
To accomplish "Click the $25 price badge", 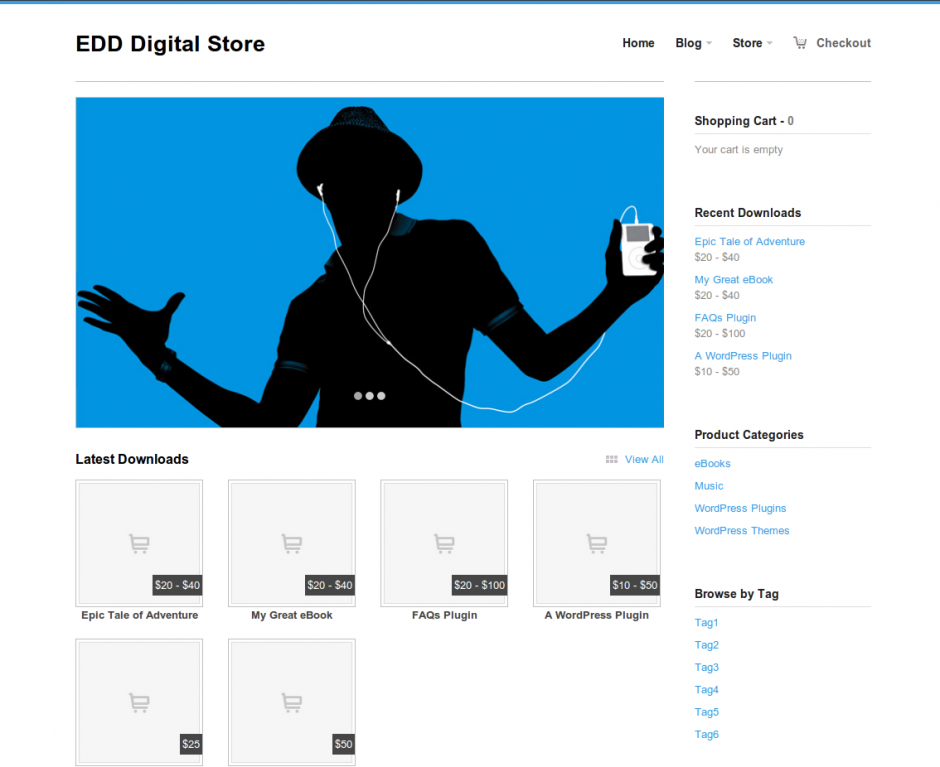I will tap(191, 744).
